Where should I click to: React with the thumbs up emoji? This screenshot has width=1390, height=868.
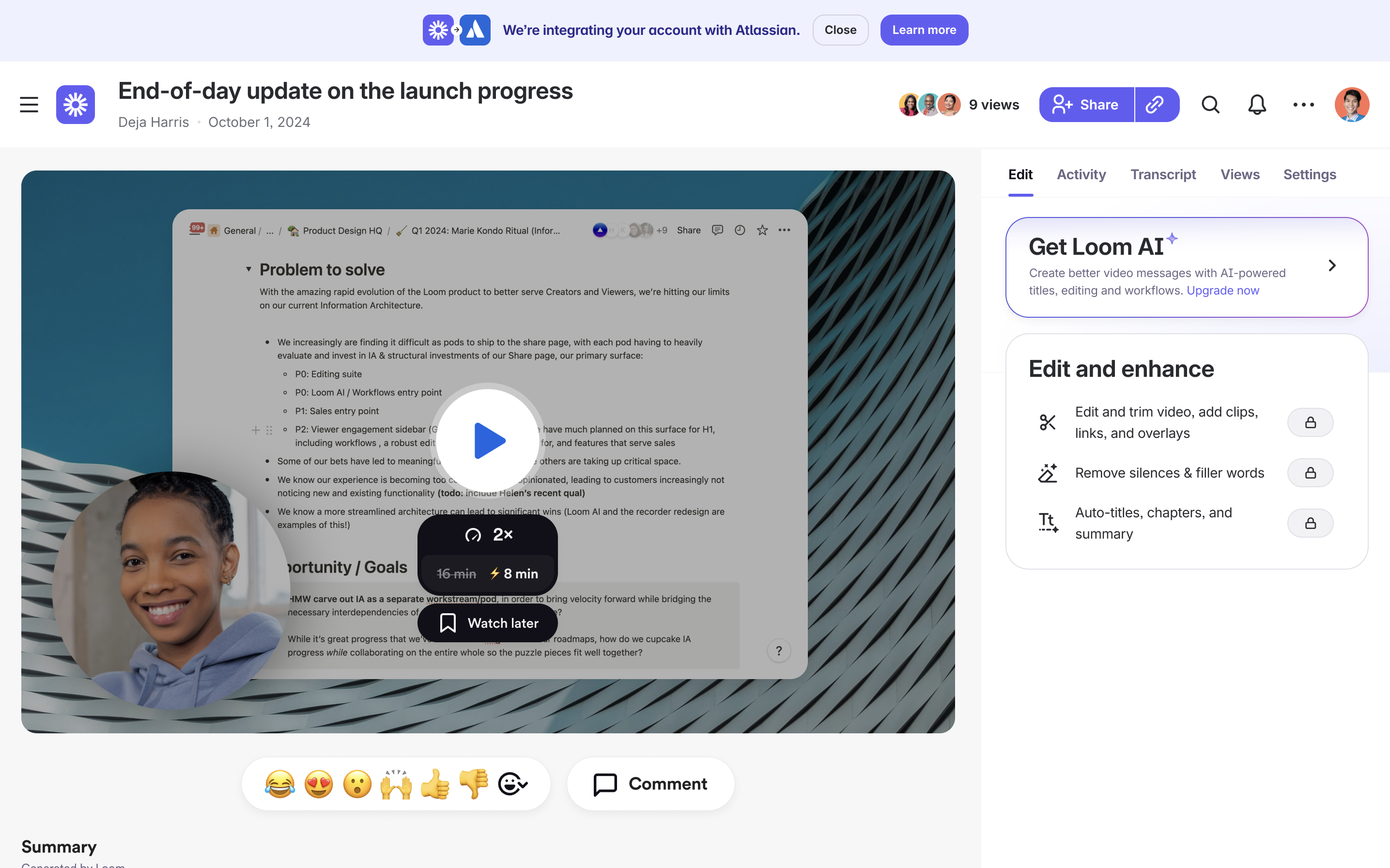(x=435, y=784)
